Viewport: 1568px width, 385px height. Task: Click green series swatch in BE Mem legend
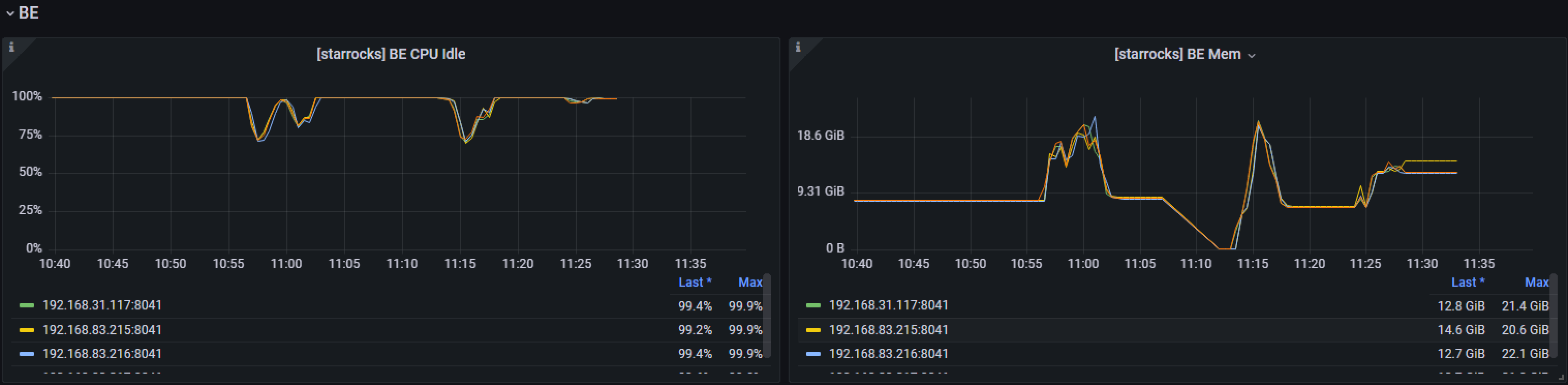(x=813, y=305)
